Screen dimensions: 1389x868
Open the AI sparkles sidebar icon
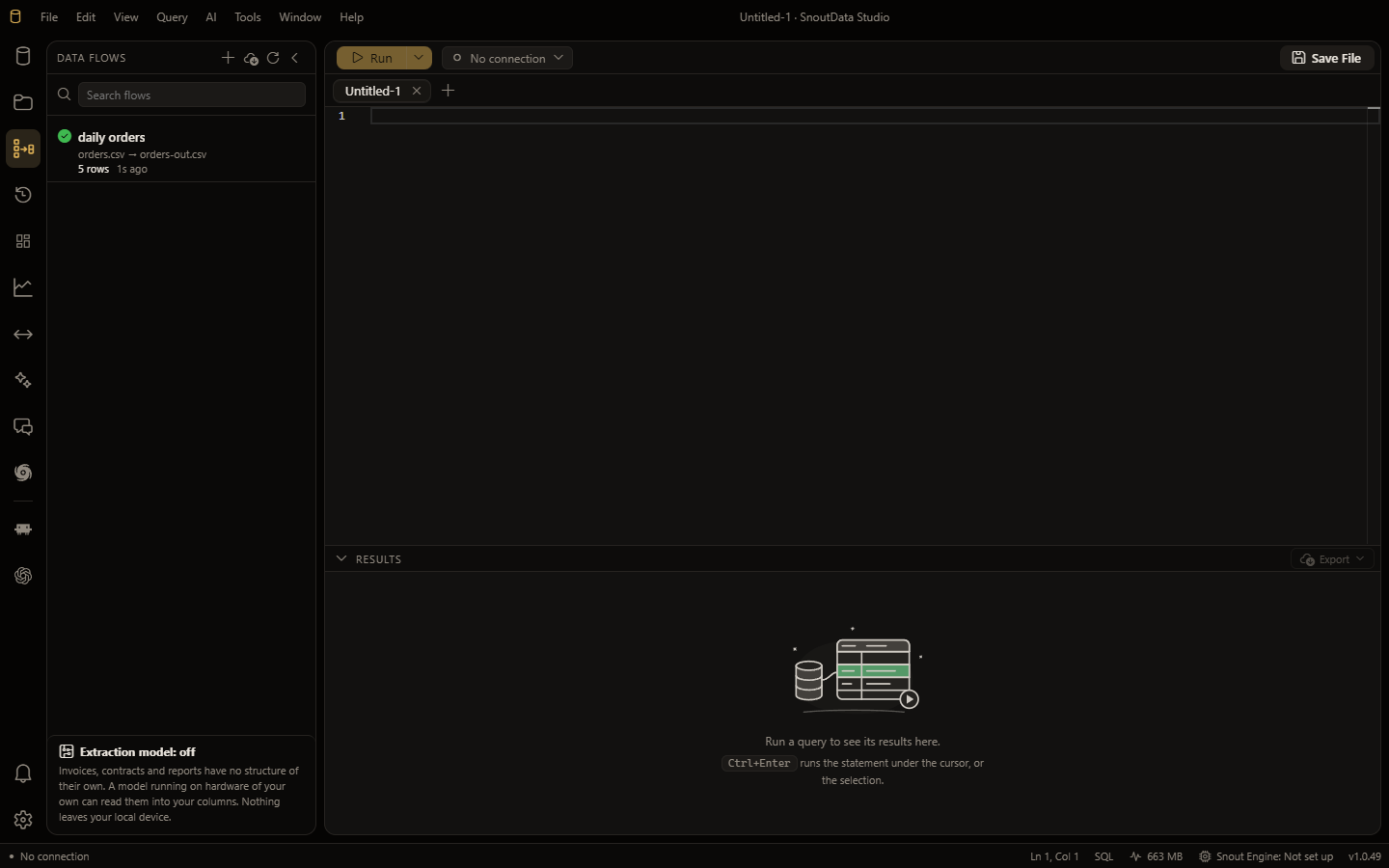pos(23,380)
